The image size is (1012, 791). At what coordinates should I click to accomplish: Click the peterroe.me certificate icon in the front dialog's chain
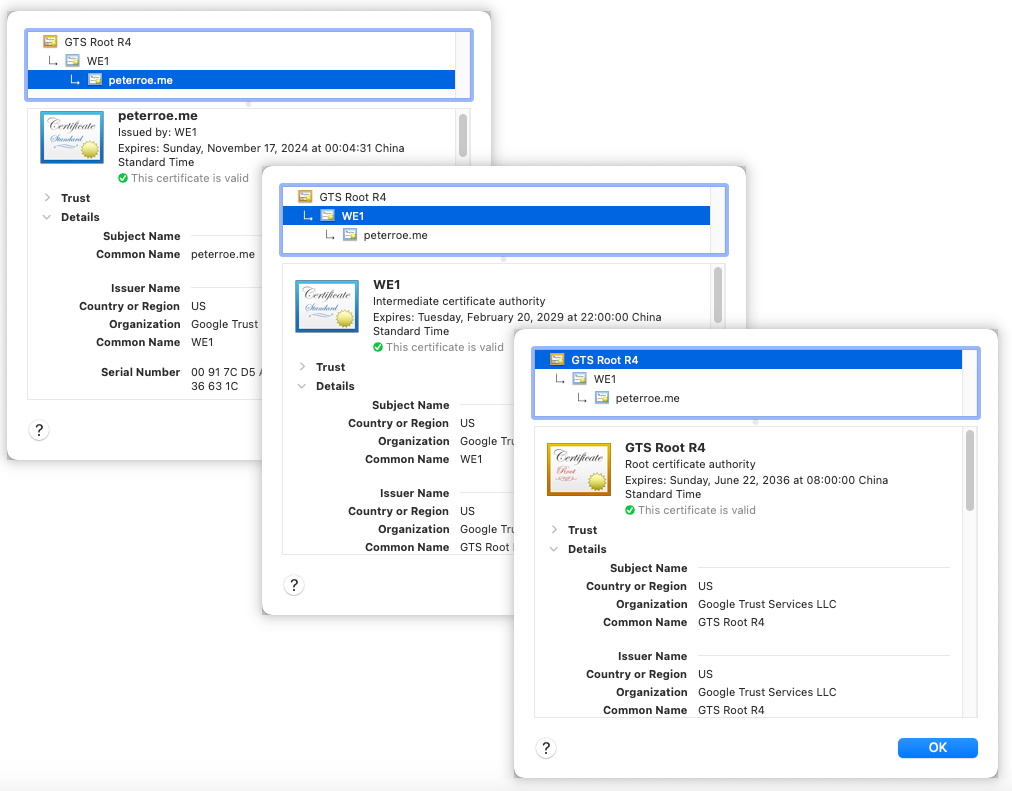pyautogui.click(x=601, y=398)
